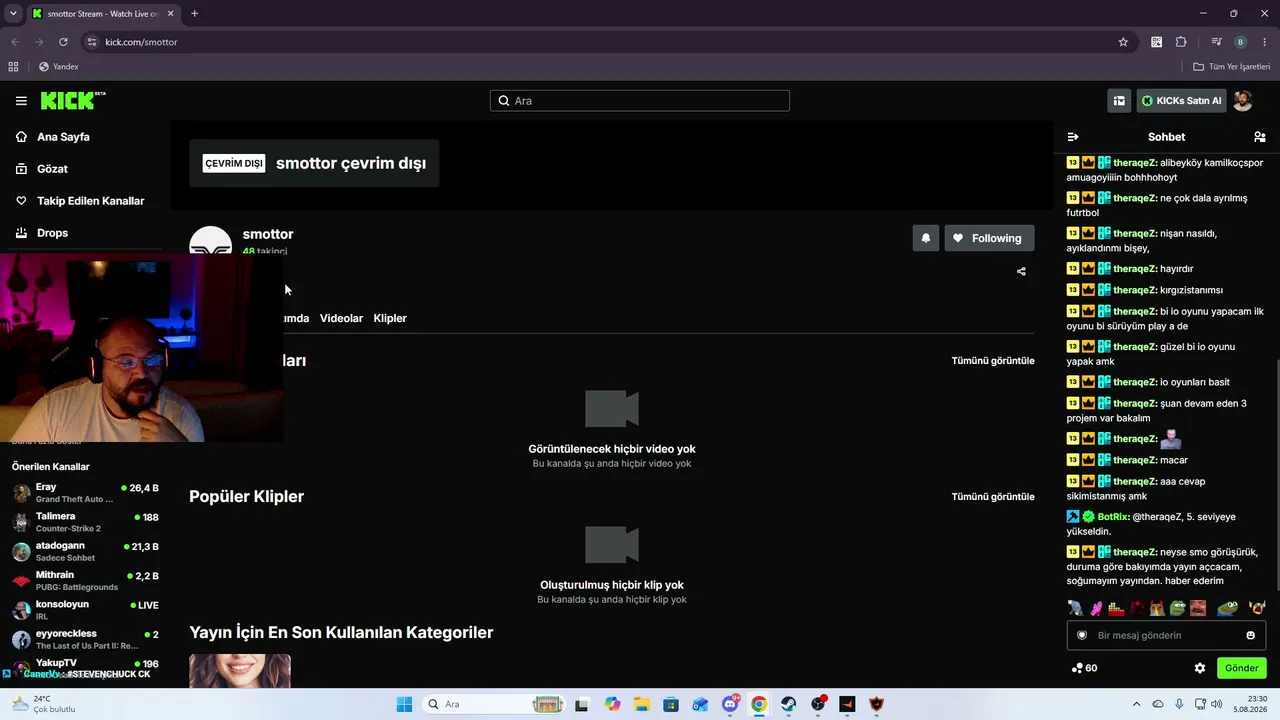Screen dimensions: 1280x720
Task: Open the recent category thumbnail
Action: point(240,671)
